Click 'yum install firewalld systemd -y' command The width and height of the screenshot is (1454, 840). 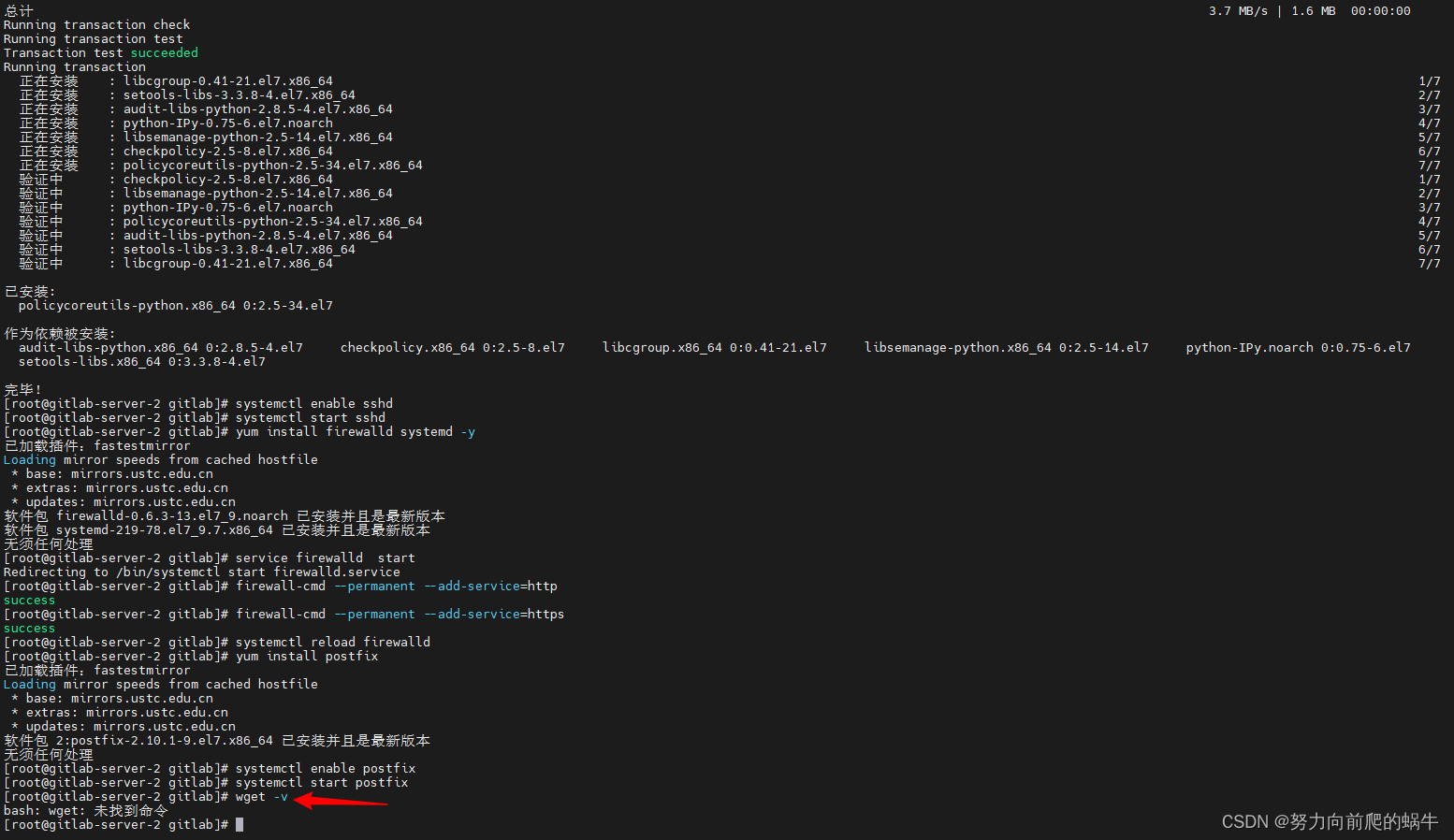click(x=356, y=432)
